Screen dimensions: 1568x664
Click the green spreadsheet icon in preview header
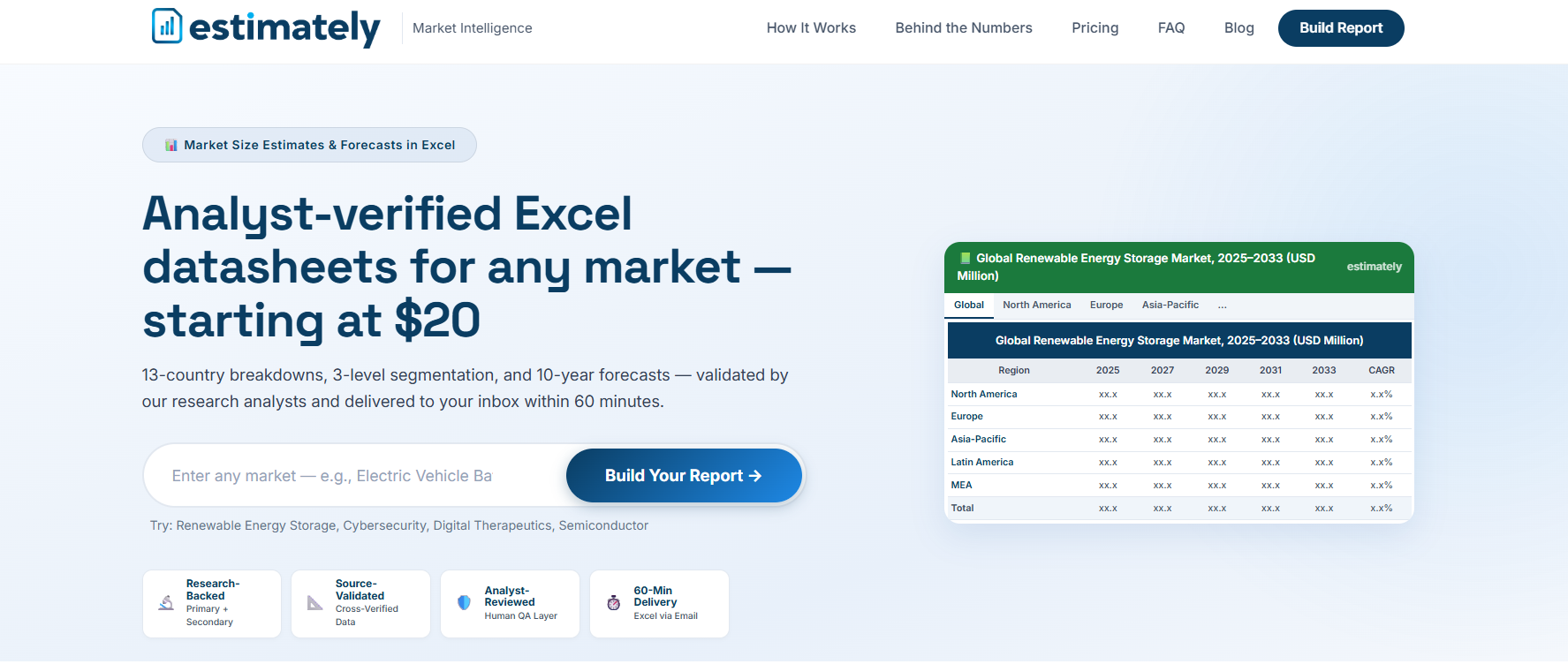click(x=966, y=258)
